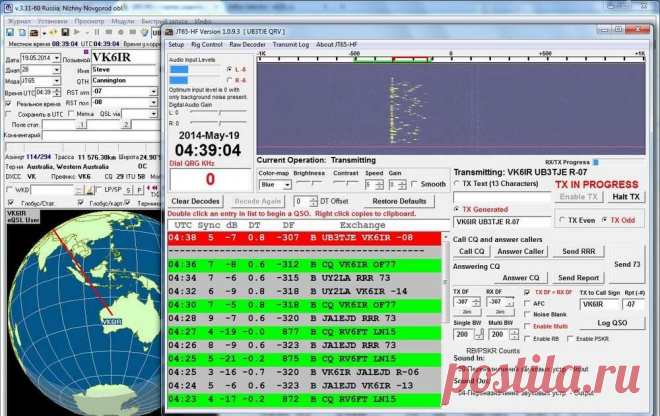Click the Halt TX button
Image resolution: width=660 pixels, height=416 pixels.
click(x=626, y=197)
